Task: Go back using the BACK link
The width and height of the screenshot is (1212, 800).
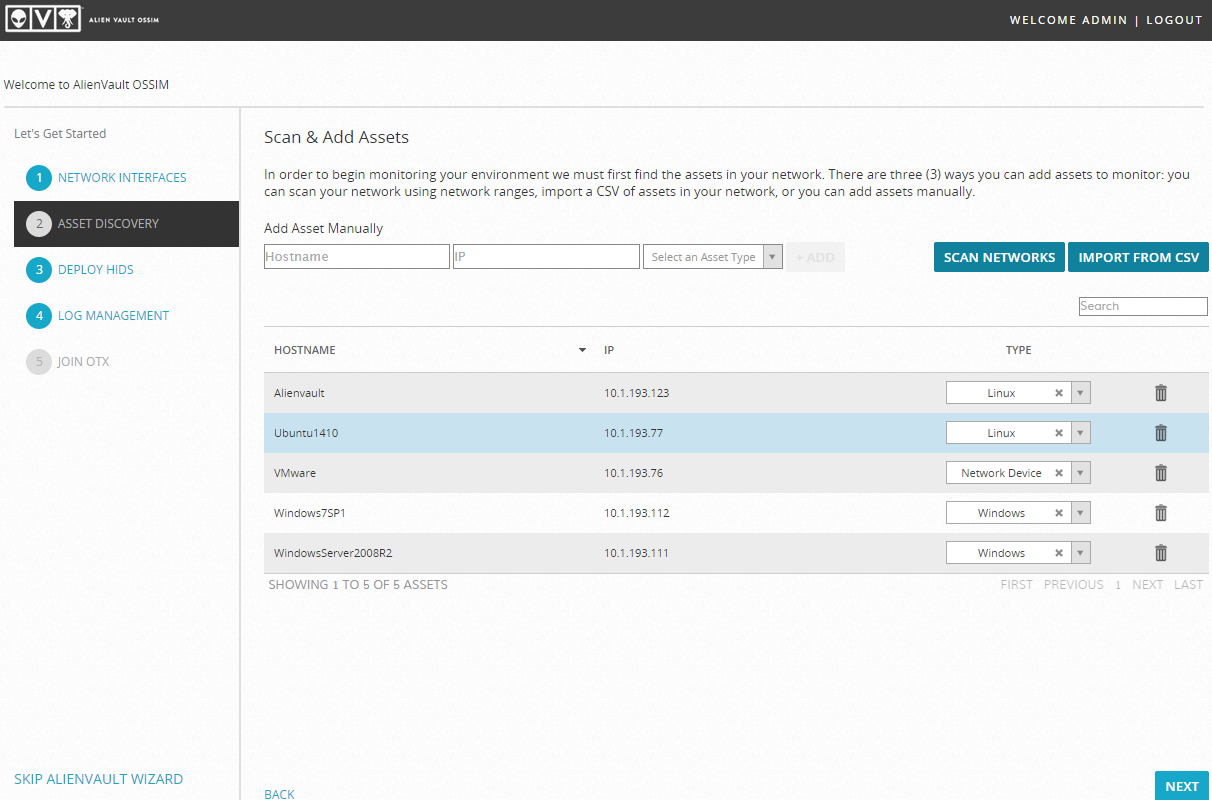Action: click(x=279, y=794)
